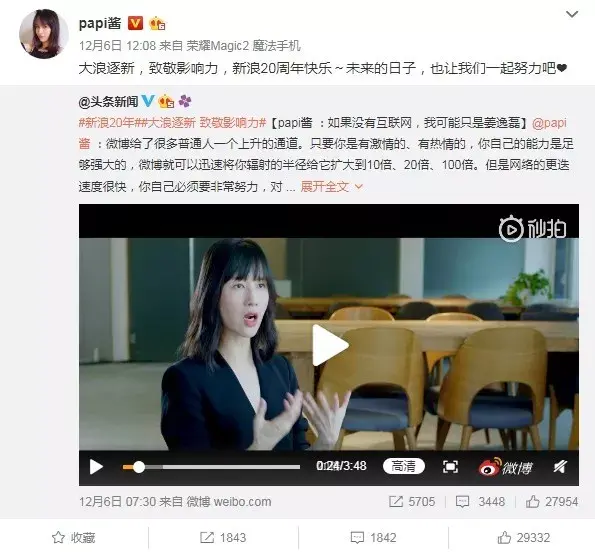Click the 秒拍 watermark logo

point(532,228)
